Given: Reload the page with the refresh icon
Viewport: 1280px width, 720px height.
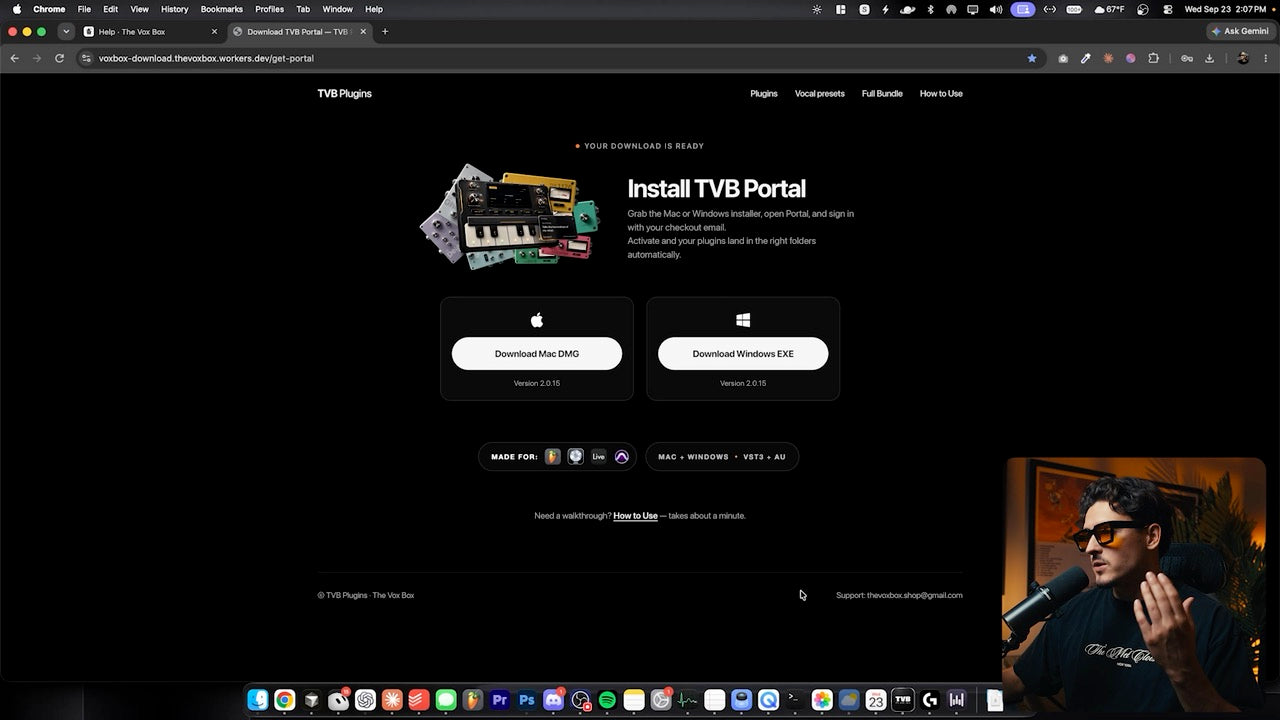Looking at the screenshot, I should (59, 58).
